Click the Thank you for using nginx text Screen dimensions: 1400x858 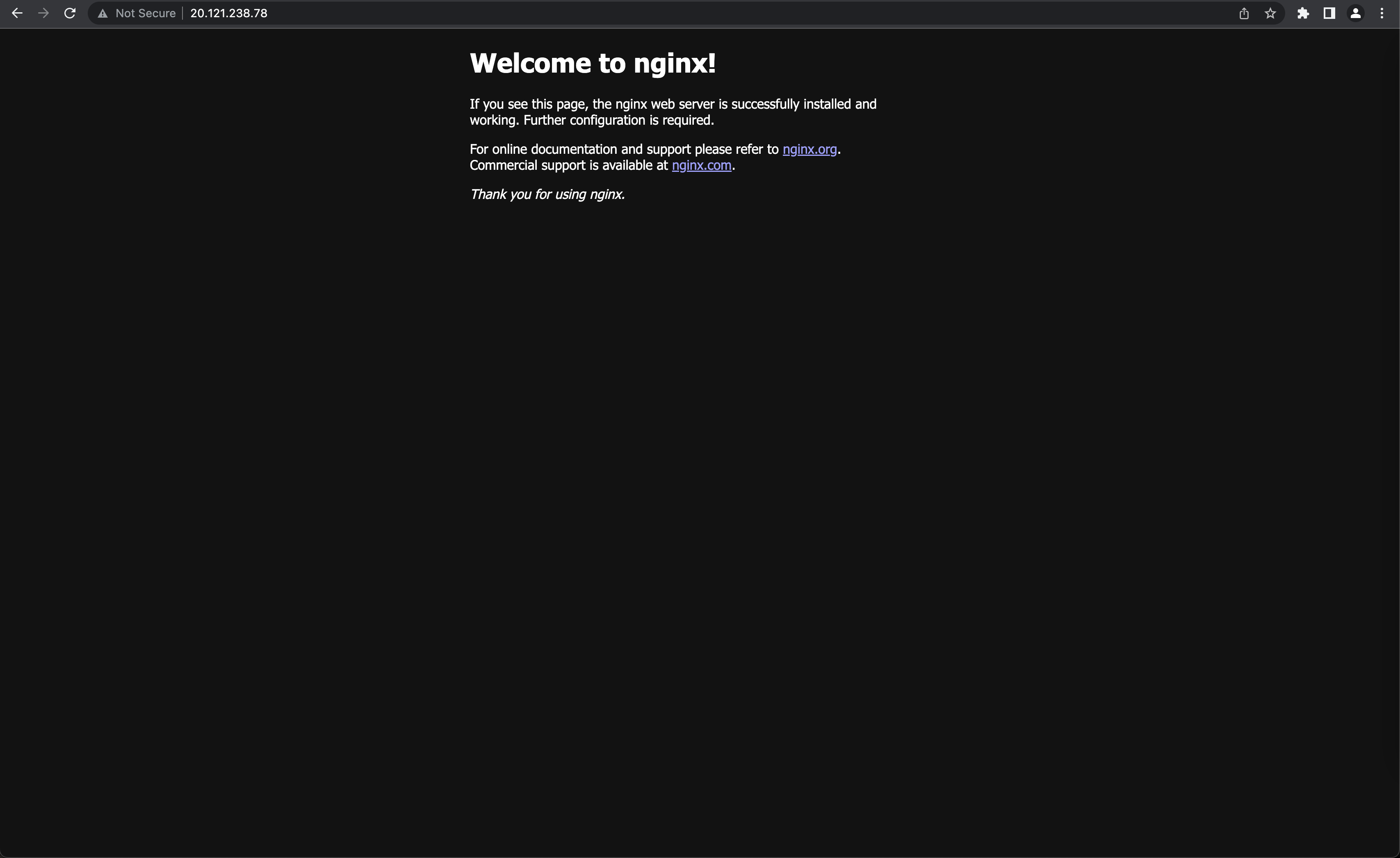click(x=547, y=194)
